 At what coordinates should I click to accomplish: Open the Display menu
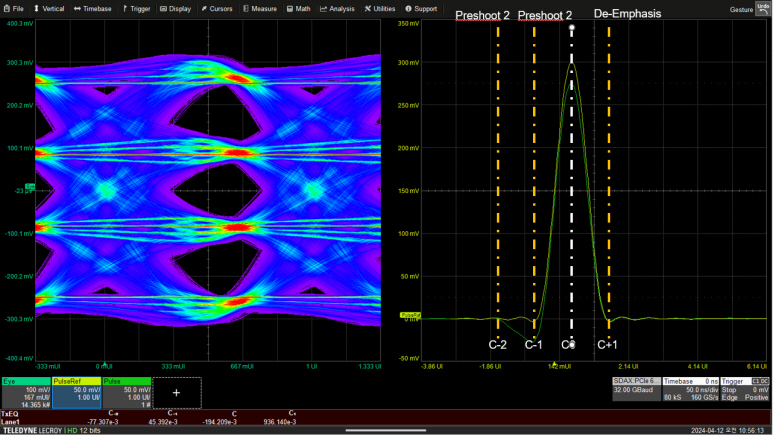pyautogui.click(x=176, y=8)
